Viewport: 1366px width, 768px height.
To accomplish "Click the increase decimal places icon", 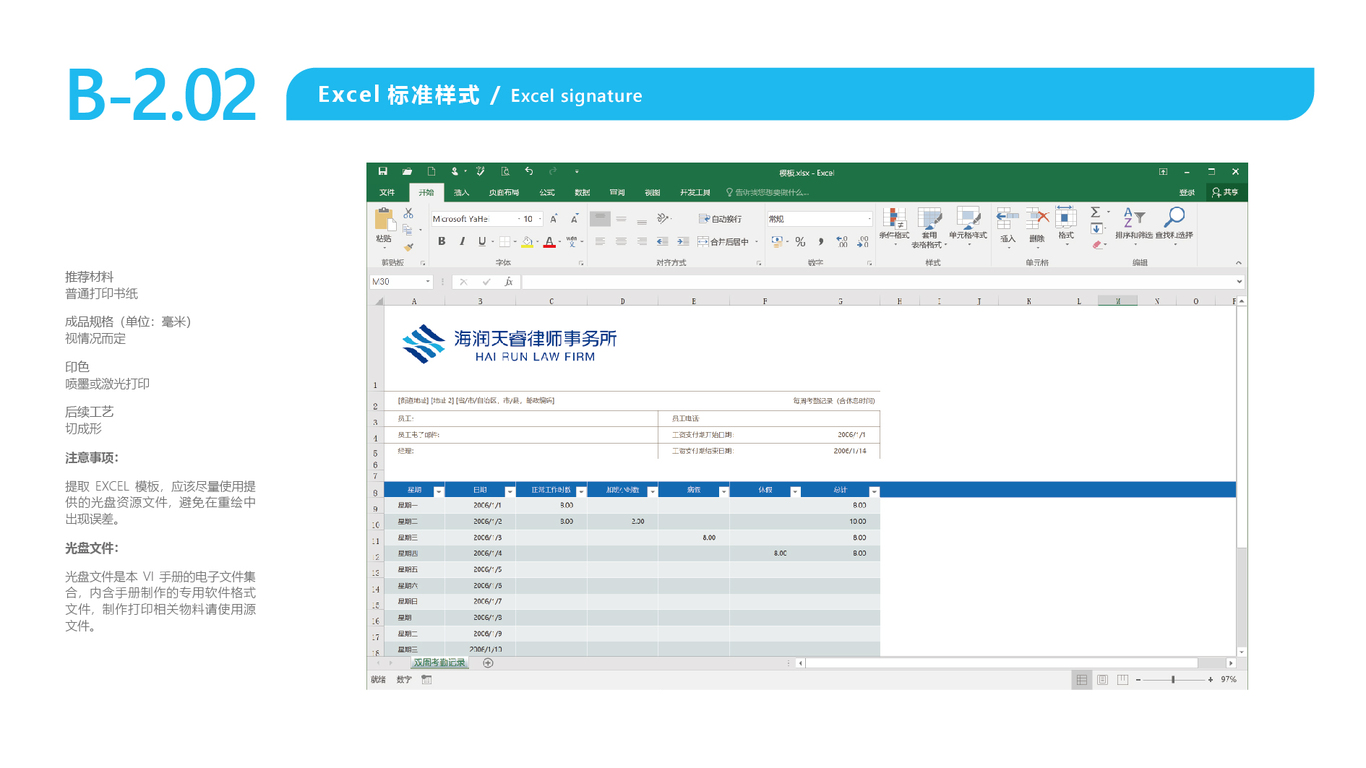I will [842, 241].
